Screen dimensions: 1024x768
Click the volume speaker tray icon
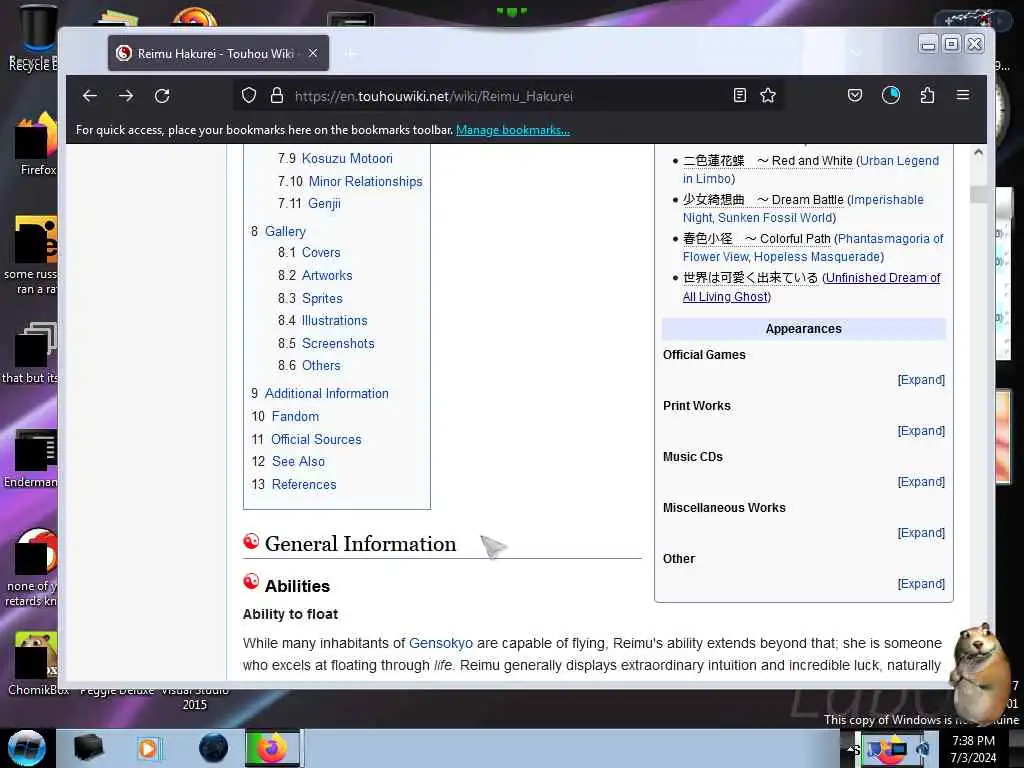pyautogui.click(x=923, y=750)
